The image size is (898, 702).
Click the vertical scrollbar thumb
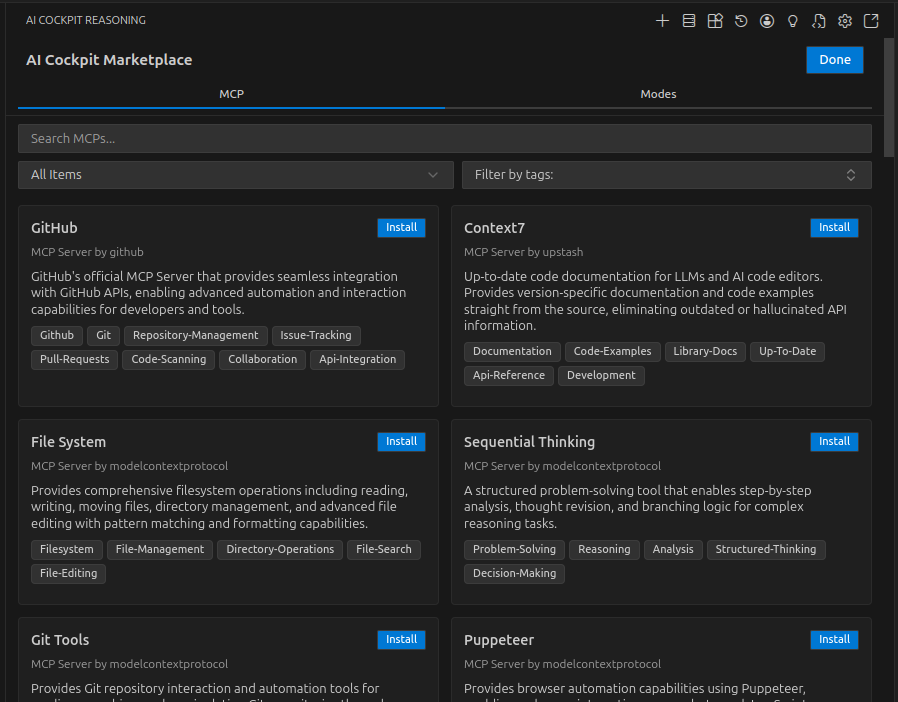tap(889, 97)
